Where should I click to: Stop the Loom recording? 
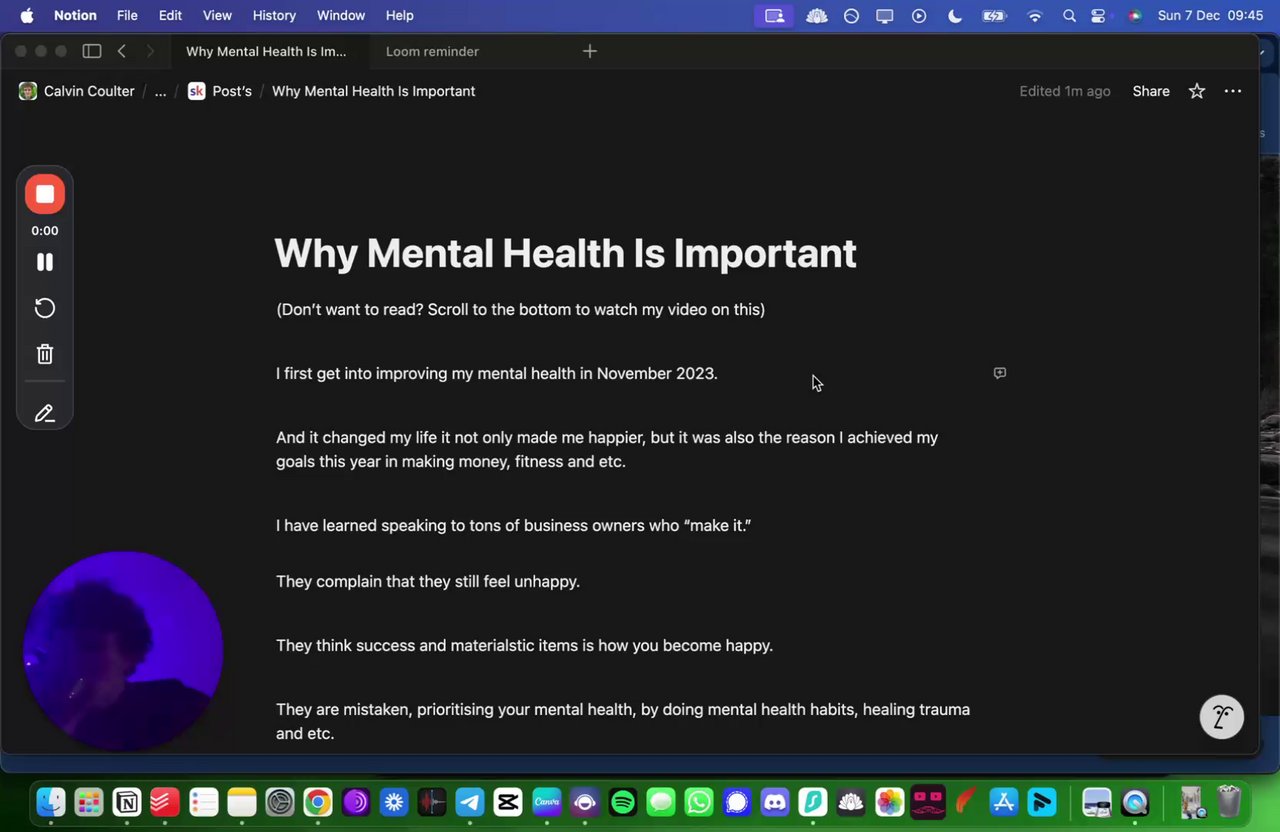45,194
